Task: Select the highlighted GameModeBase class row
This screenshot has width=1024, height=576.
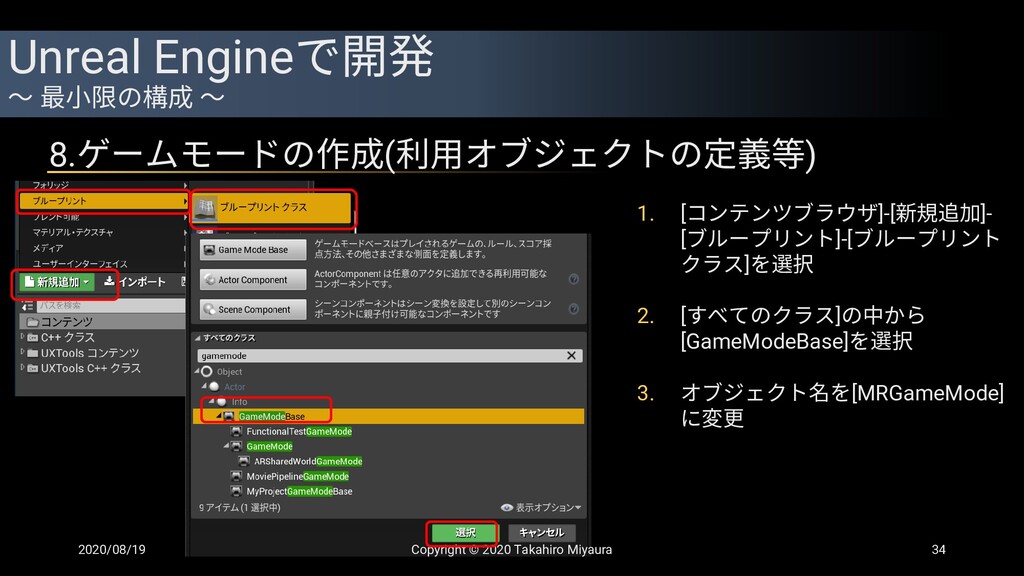Action: pos(389,416)
